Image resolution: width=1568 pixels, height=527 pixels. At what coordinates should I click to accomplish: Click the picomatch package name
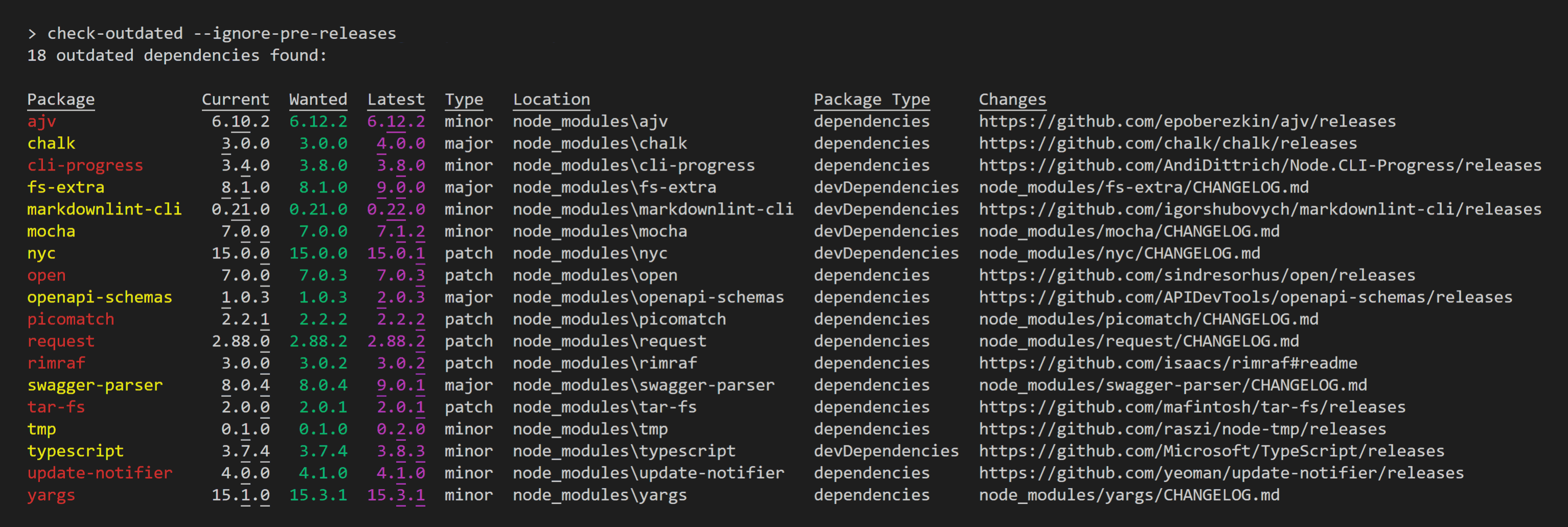[71, 319]
